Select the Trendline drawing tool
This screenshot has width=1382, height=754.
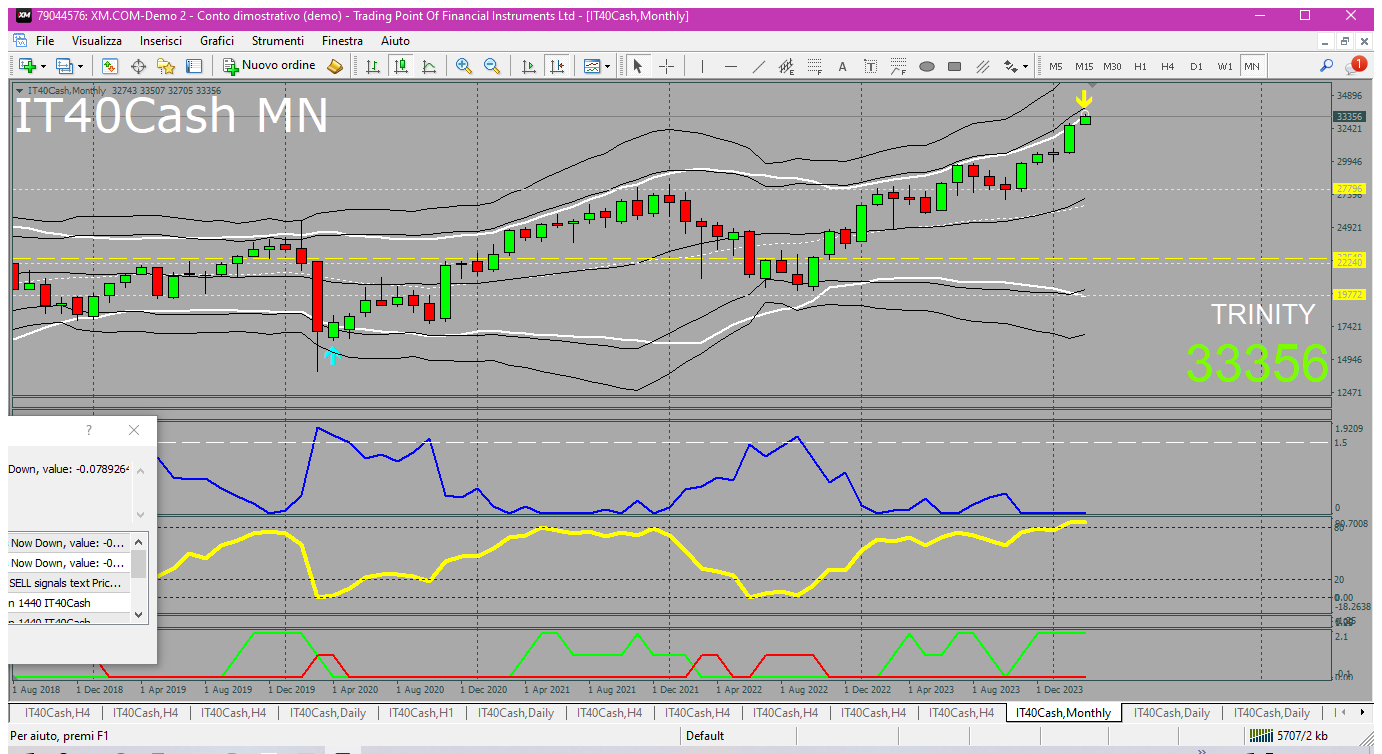[759, 66]
